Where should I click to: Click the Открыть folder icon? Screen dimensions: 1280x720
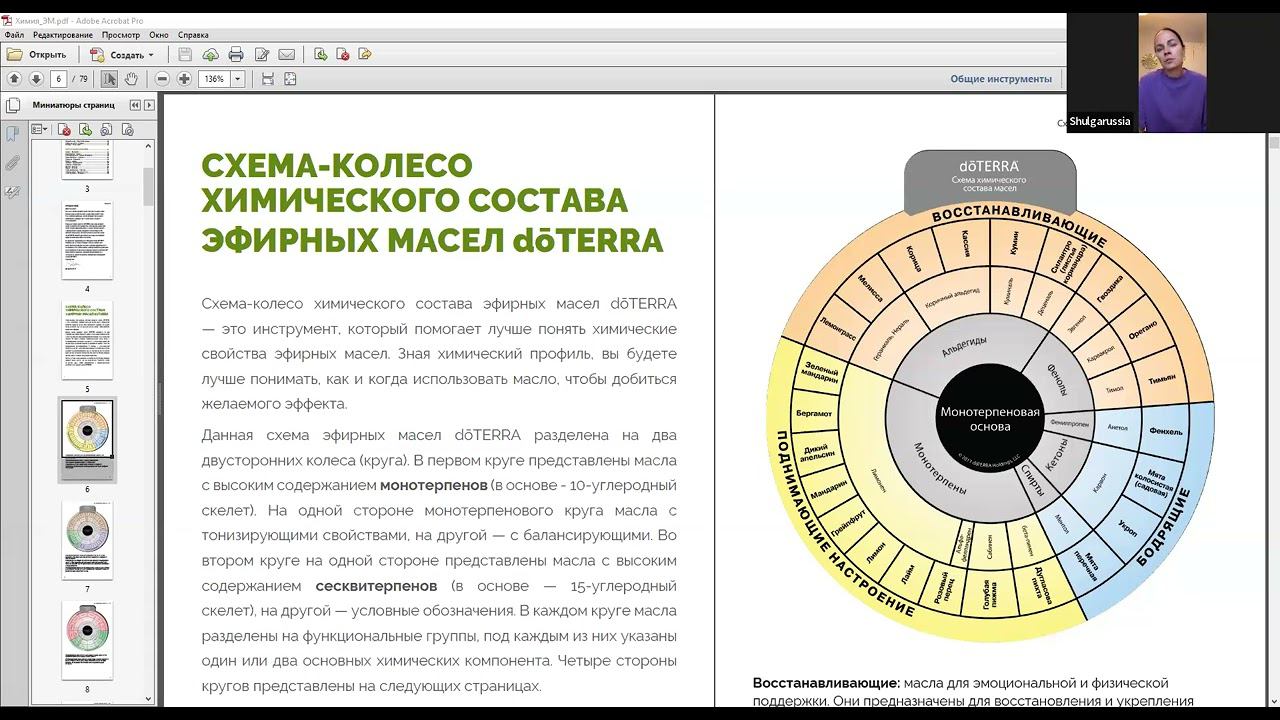pyautogui.click(x=15, y=54)
